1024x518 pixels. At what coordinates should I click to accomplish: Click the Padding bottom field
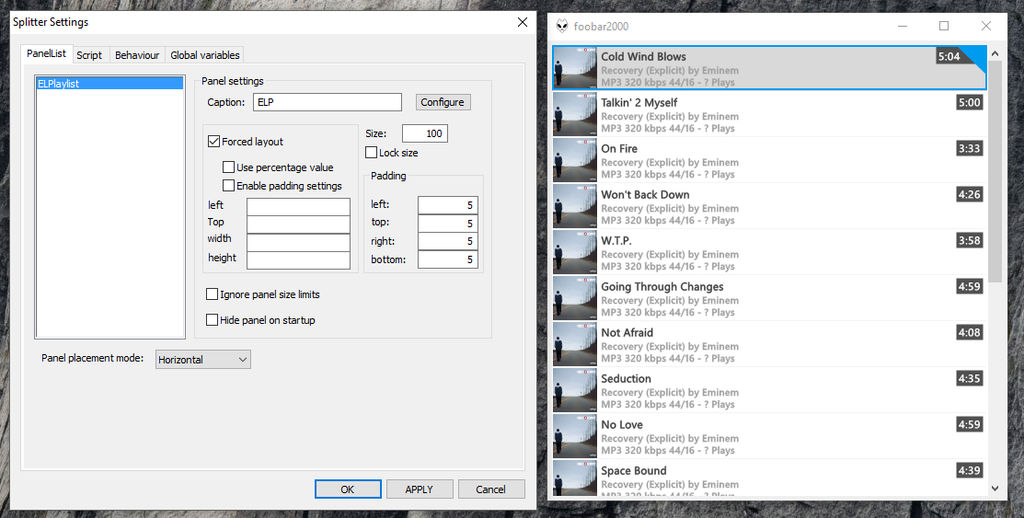click(x=448, y=259)
